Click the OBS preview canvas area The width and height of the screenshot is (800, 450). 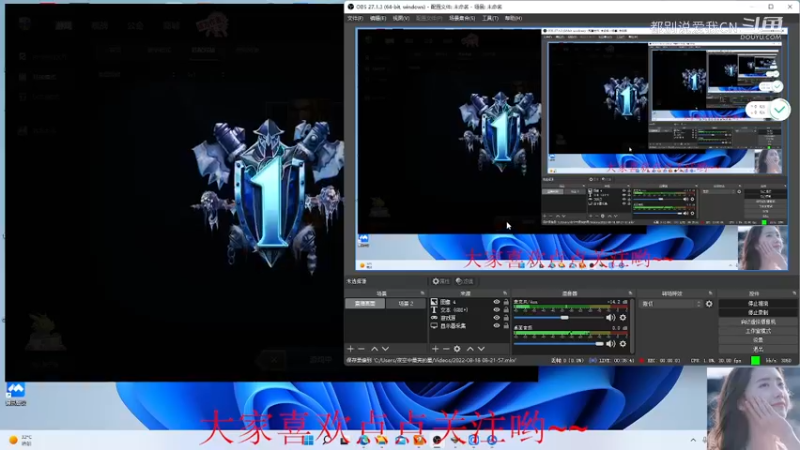point(571,149)
